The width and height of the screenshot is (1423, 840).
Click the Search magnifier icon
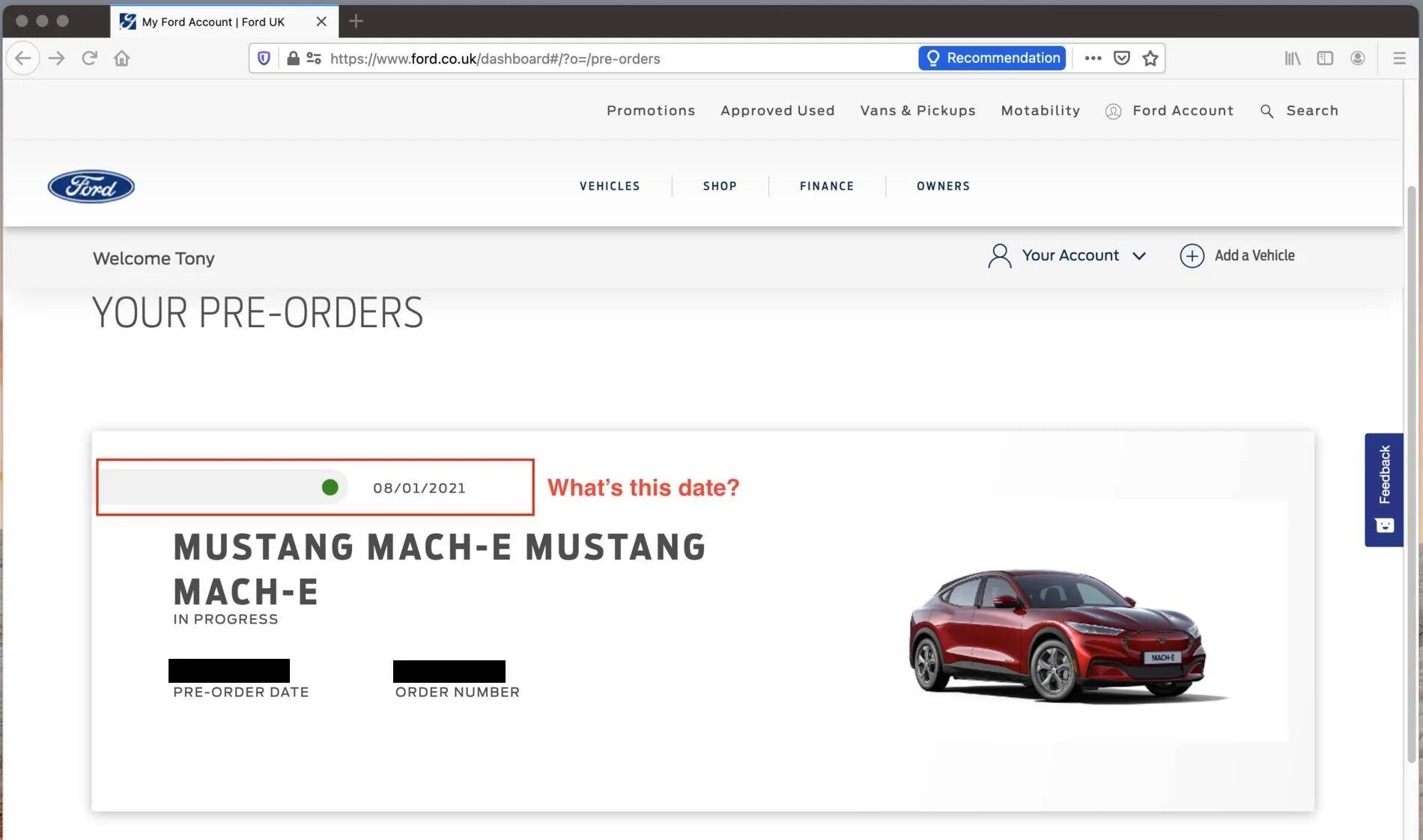(1266, 112)
